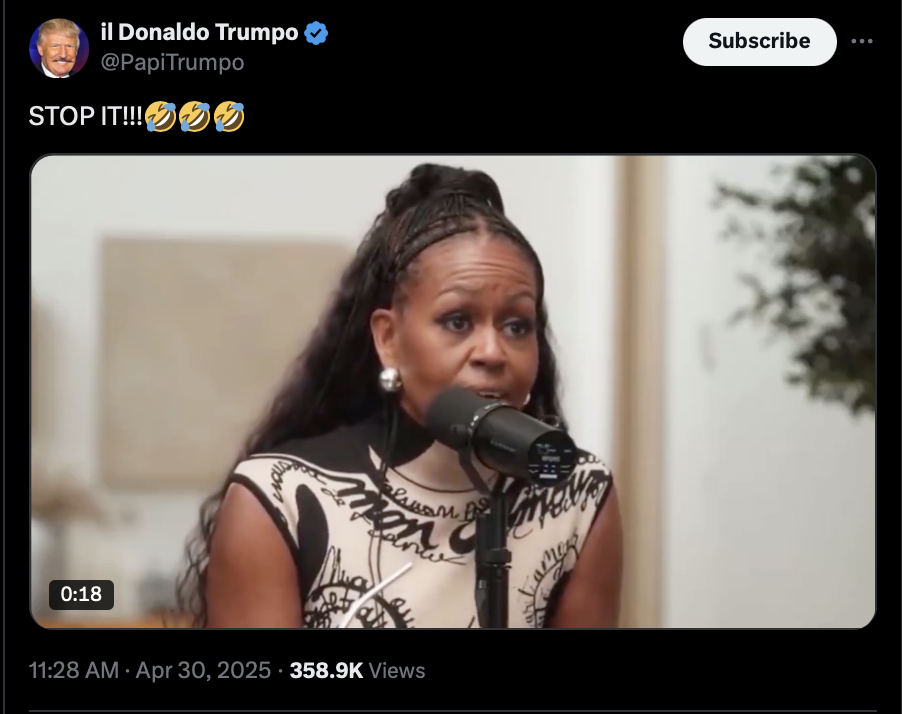Click the 0:18 video duration badge
This screenshot has height=714, width=902.
click(81, 594)
